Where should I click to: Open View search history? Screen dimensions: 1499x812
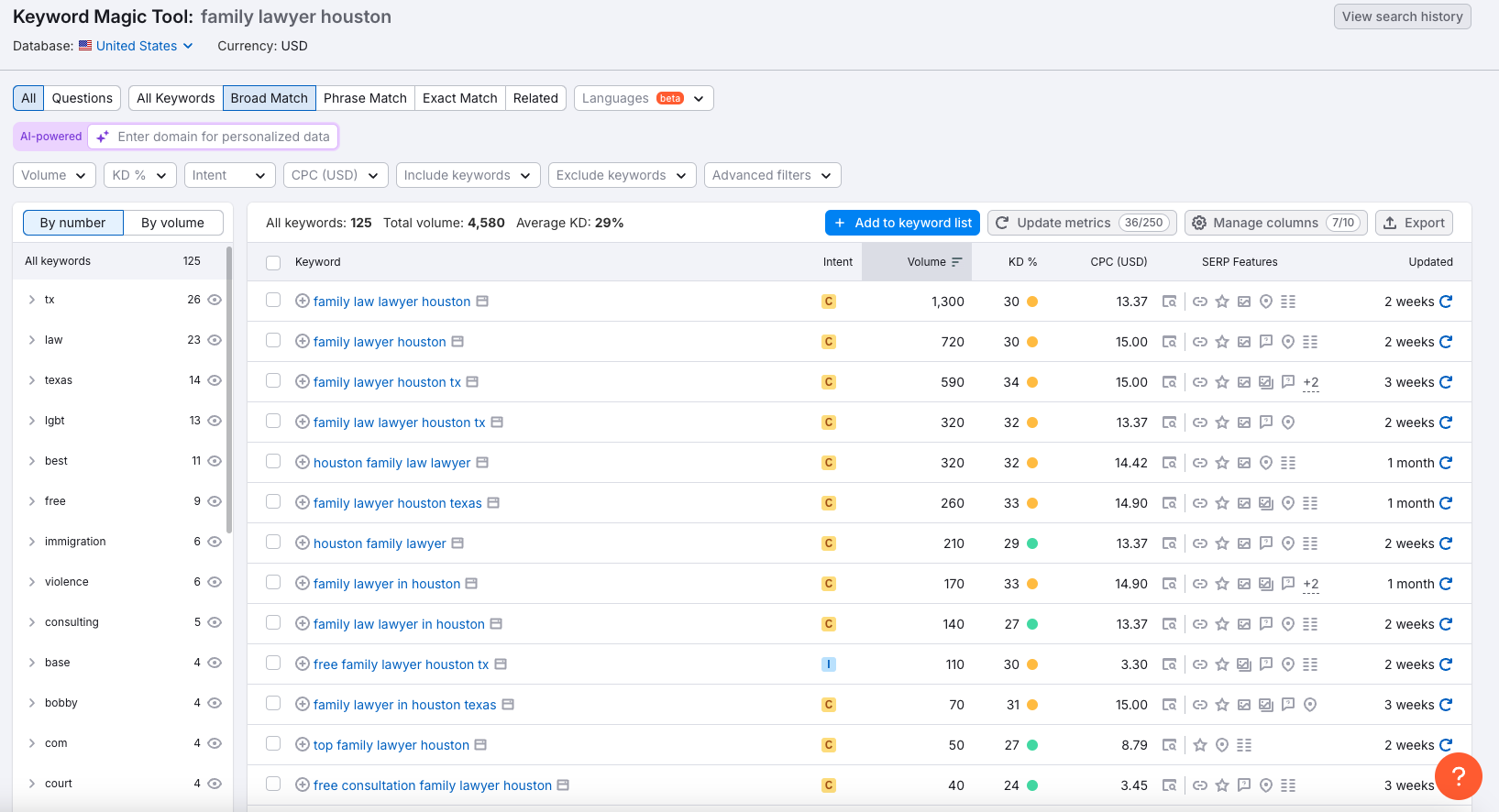pyautogui.click(x=1403, y=16)
